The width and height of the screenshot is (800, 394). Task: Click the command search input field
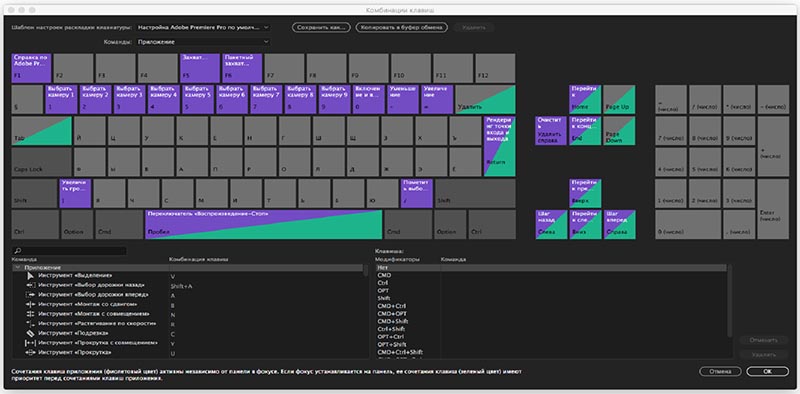point(69,251)
